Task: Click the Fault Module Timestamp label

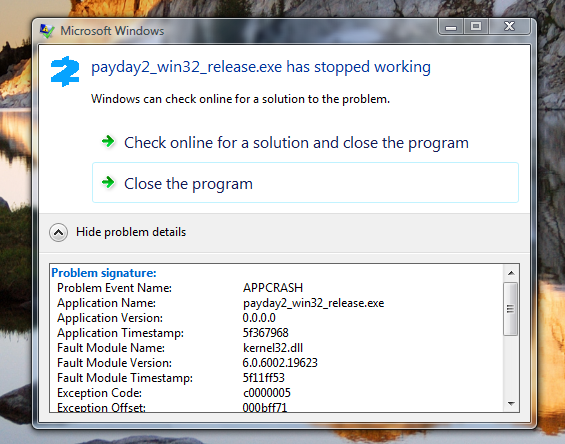Action: [x=125, y=378]
